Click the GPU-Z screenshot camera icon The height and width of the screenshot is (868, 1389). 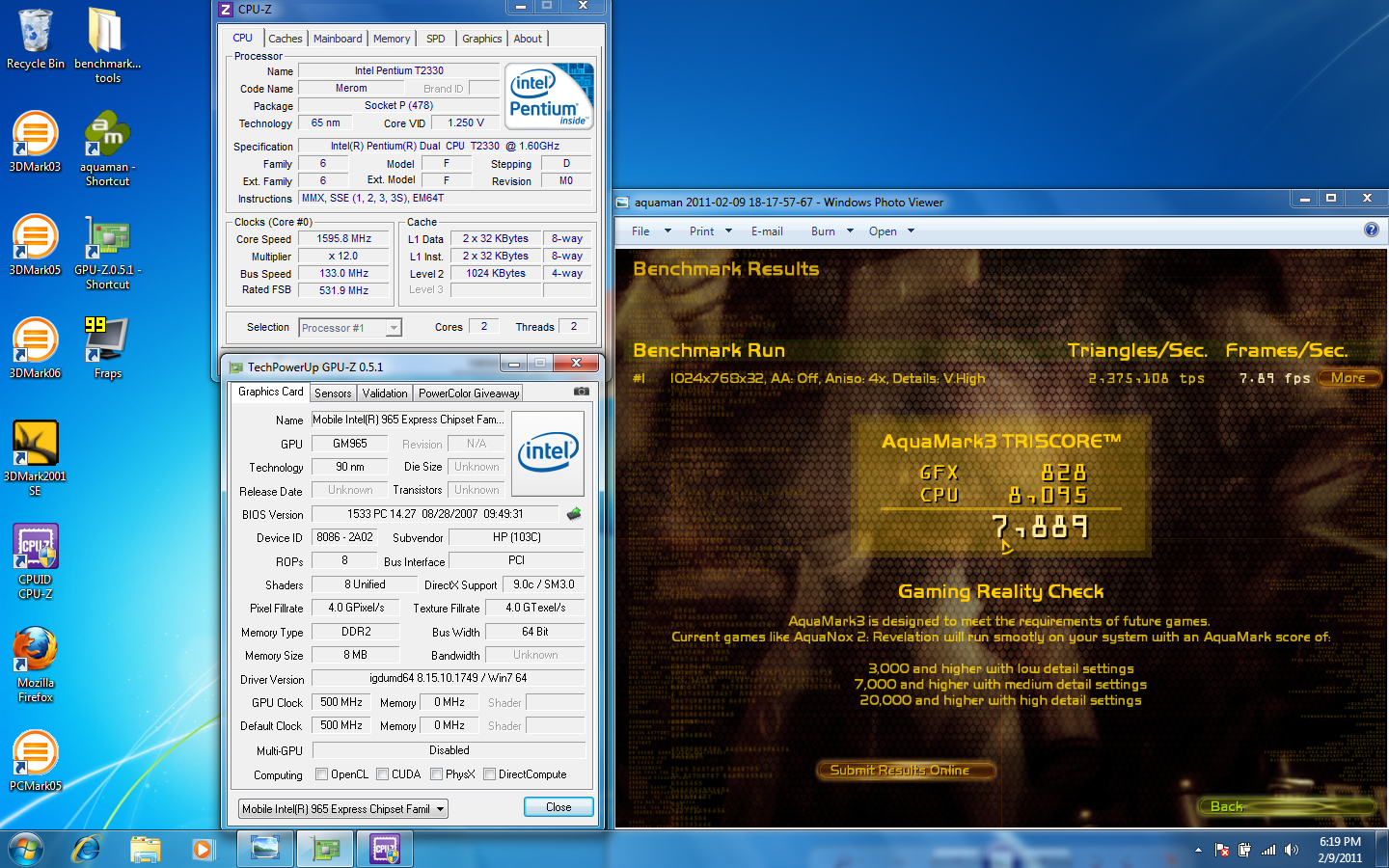point(582,392)
